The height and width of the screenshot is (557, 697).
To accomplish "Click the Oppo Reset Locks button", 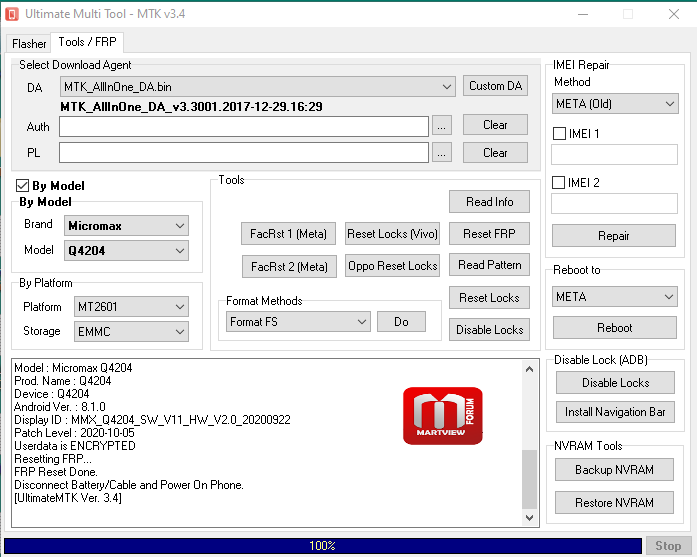I will click(393, 265).
